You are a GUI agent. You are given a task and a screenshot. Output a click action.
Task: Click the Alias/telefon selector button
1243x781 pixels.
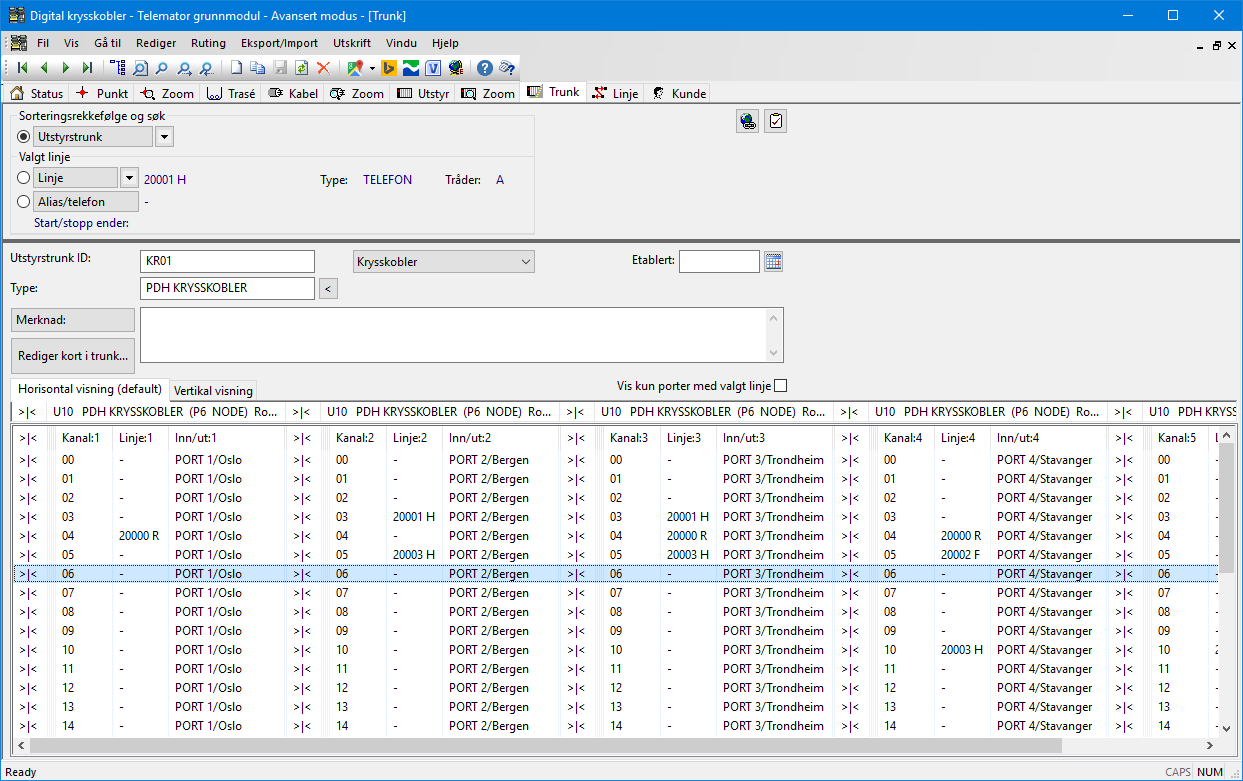(x=87, y=201)
